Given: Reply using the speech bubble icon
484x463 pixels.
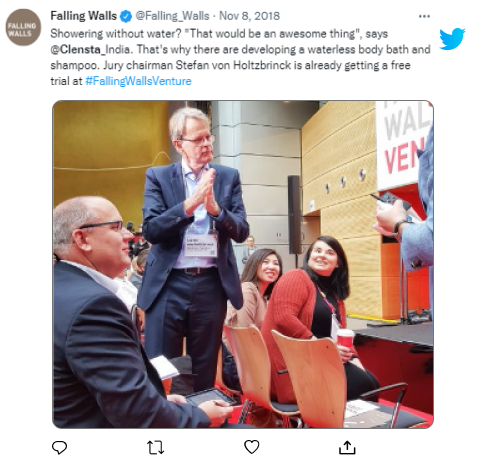Looking at the screenshot, I should (60, 447).
